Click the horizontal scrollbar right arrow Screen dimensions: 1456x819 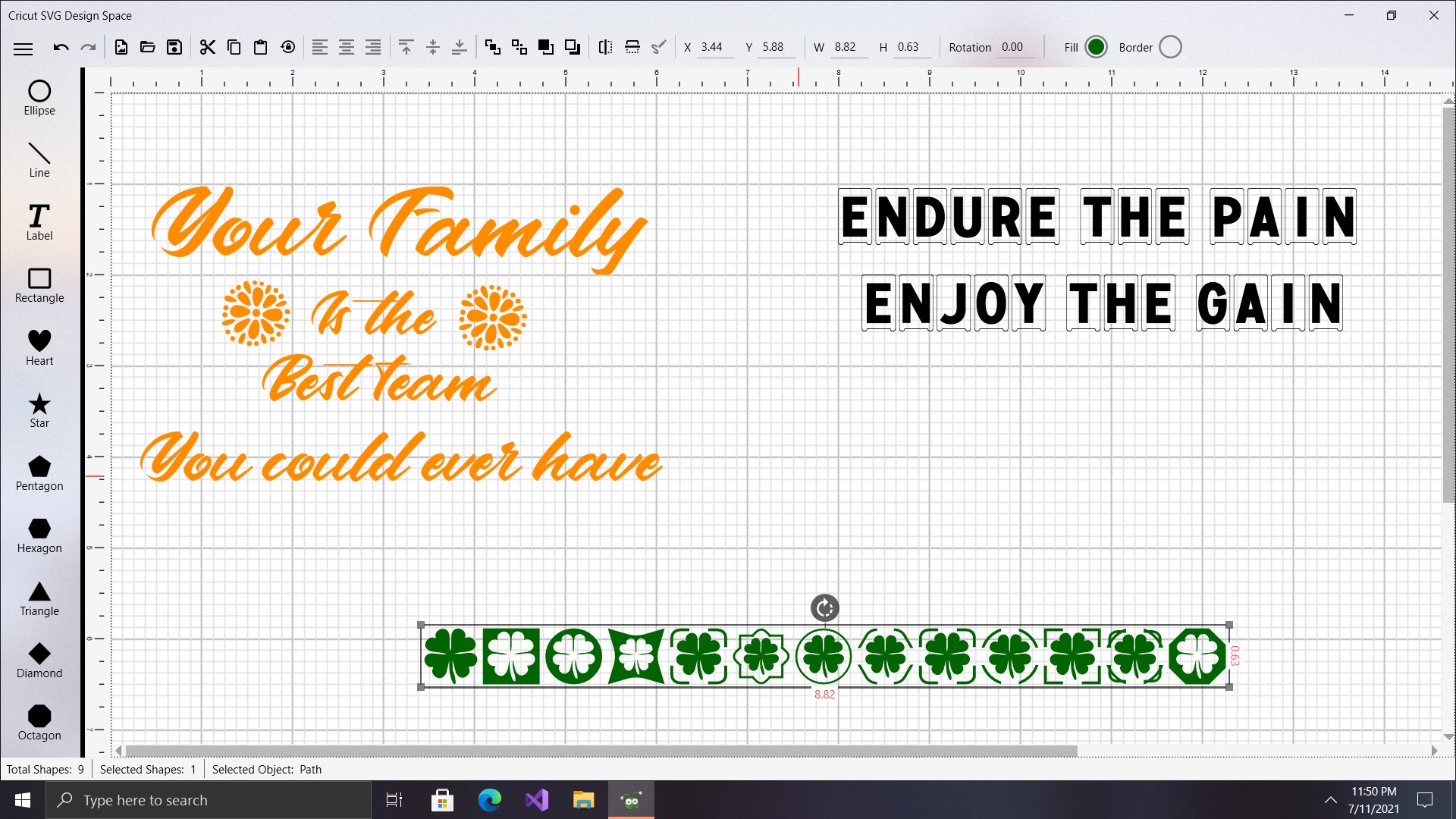(x=1434, y=751)
